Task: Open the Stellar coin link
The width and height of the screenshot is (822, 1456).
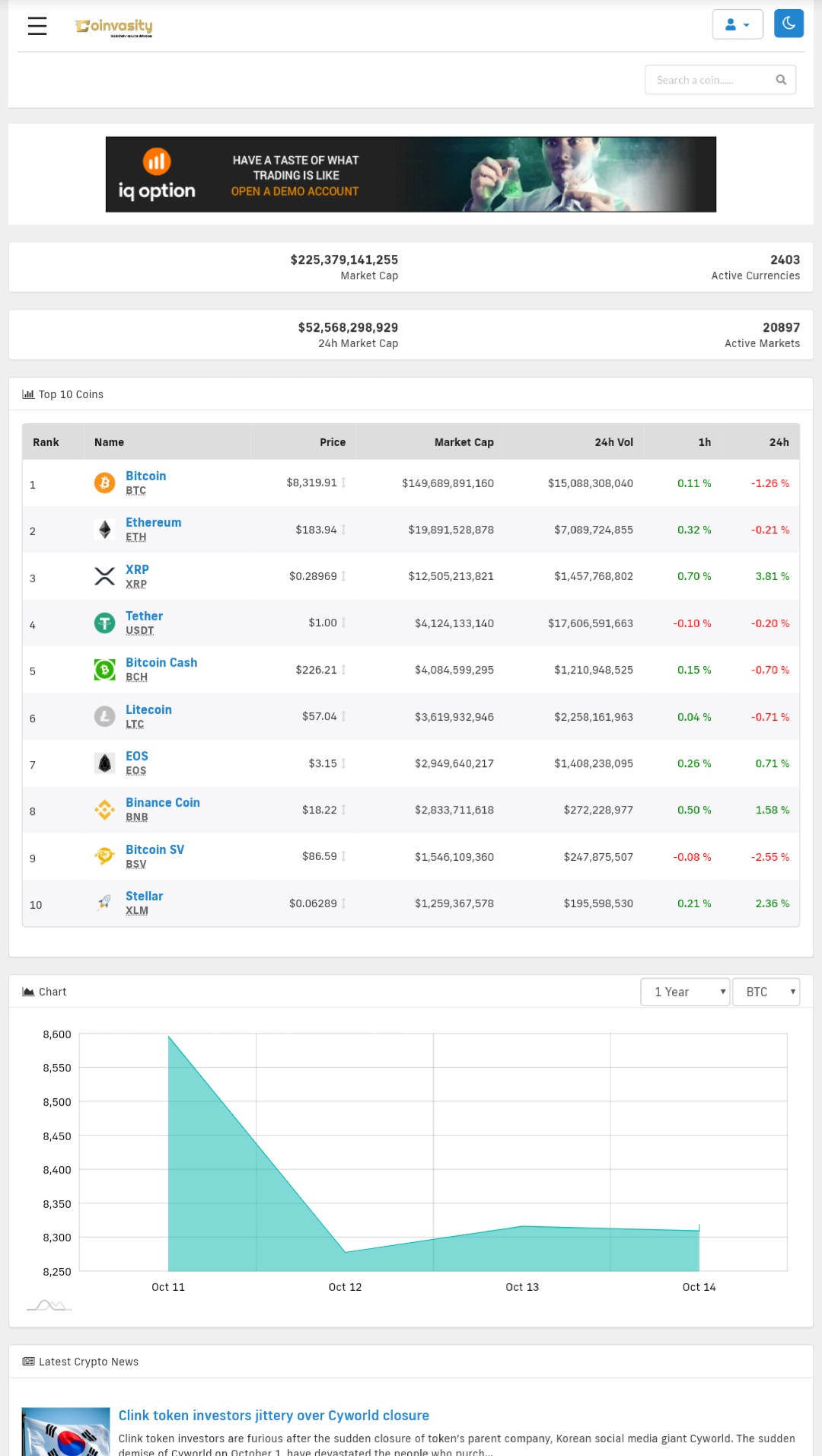Action: pyautogui.click(x=144, y=896)
